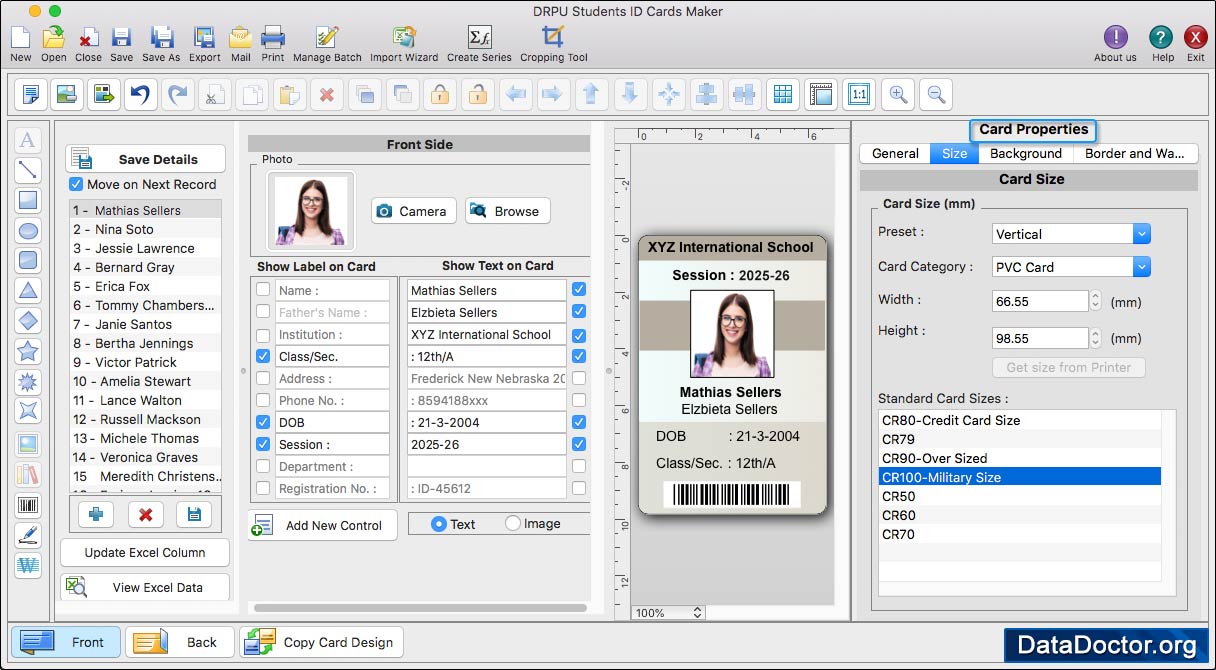1216x670 pixels.
Task: Click Update Excel Column button
Action: [x=145, y=552]
